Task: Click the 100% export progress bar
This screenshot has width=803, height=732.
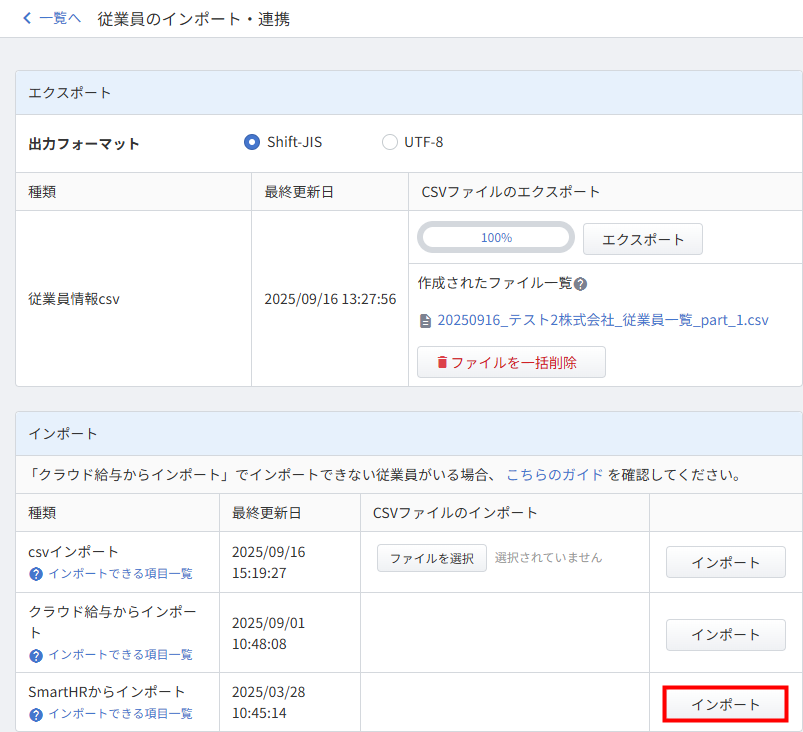Action: pyautogui.click(x=496, y=238)
